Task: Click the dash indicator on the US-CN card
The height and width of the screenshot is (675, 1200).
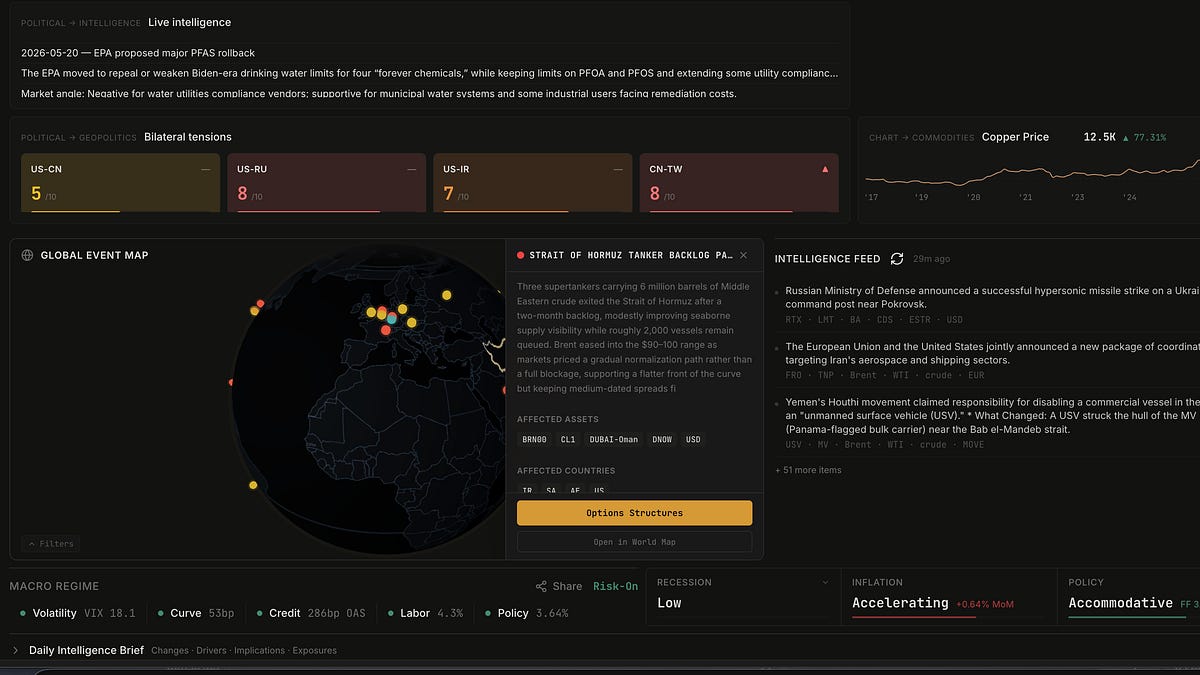Action: pyautogui.click(x=206, y=169)
